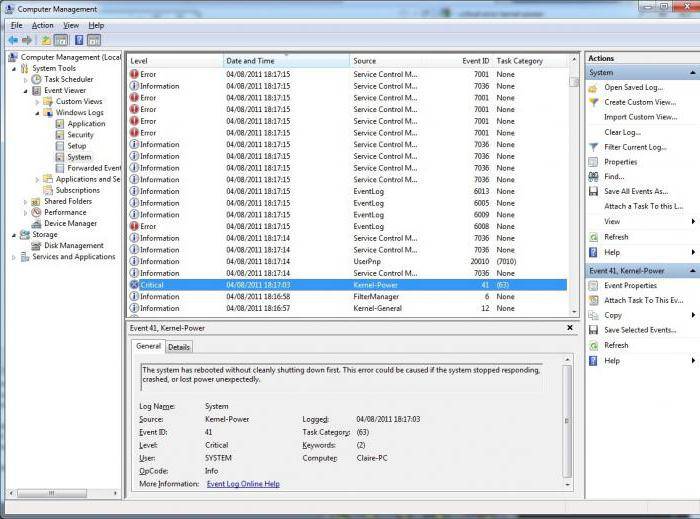Click the Find binoculars icon
This screenshot has width=700, height=519.
point(593,177)
